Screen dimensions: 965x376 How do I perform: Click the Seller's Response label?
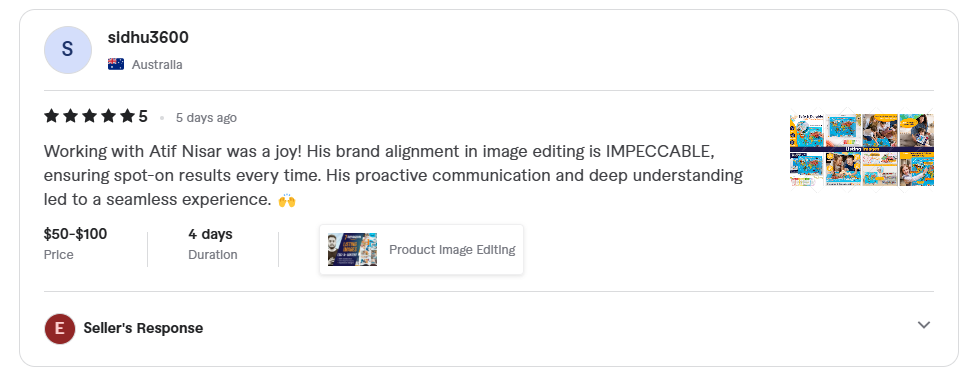point(143,328)
